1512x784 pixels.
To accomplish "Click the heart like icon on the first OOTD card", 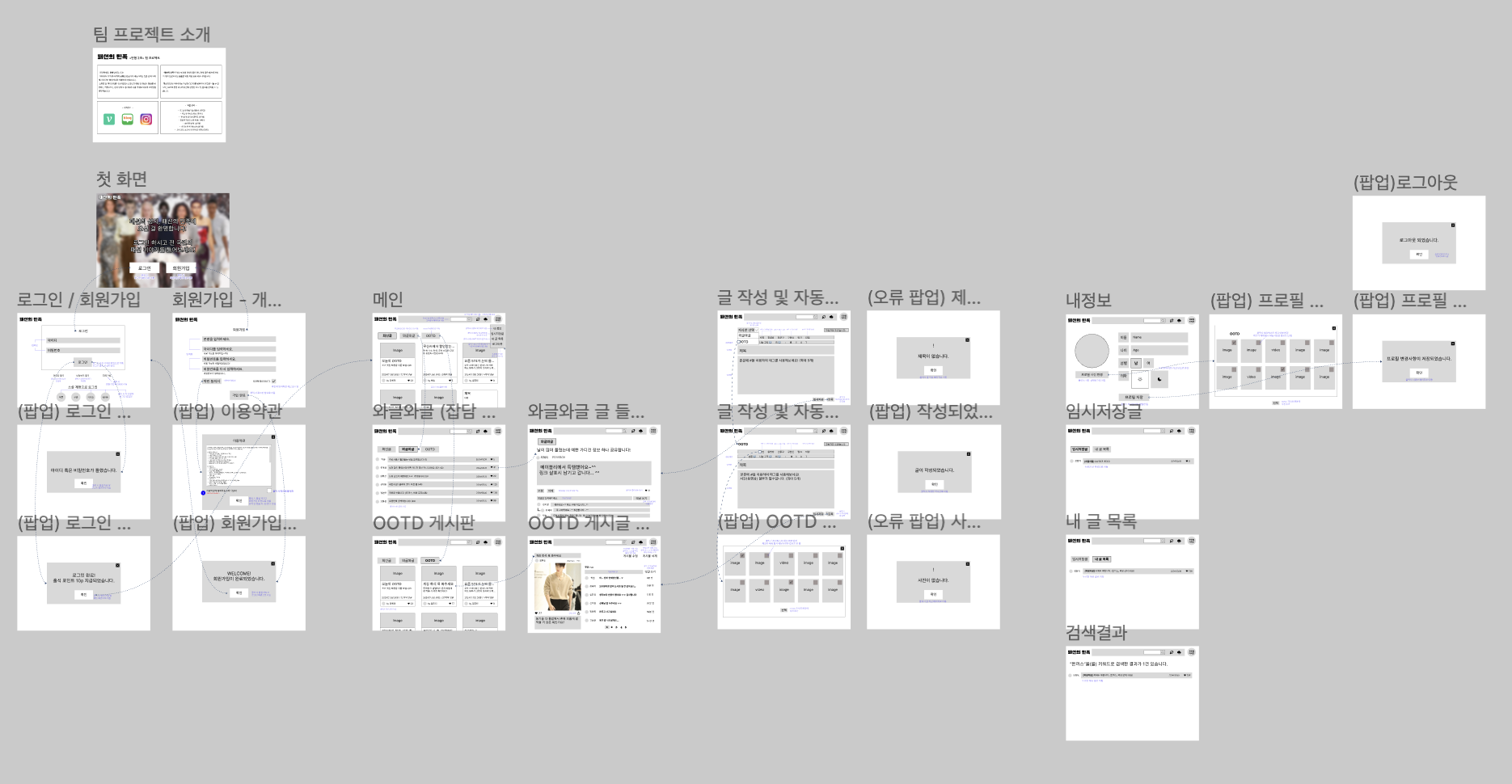I will [408, 381].
